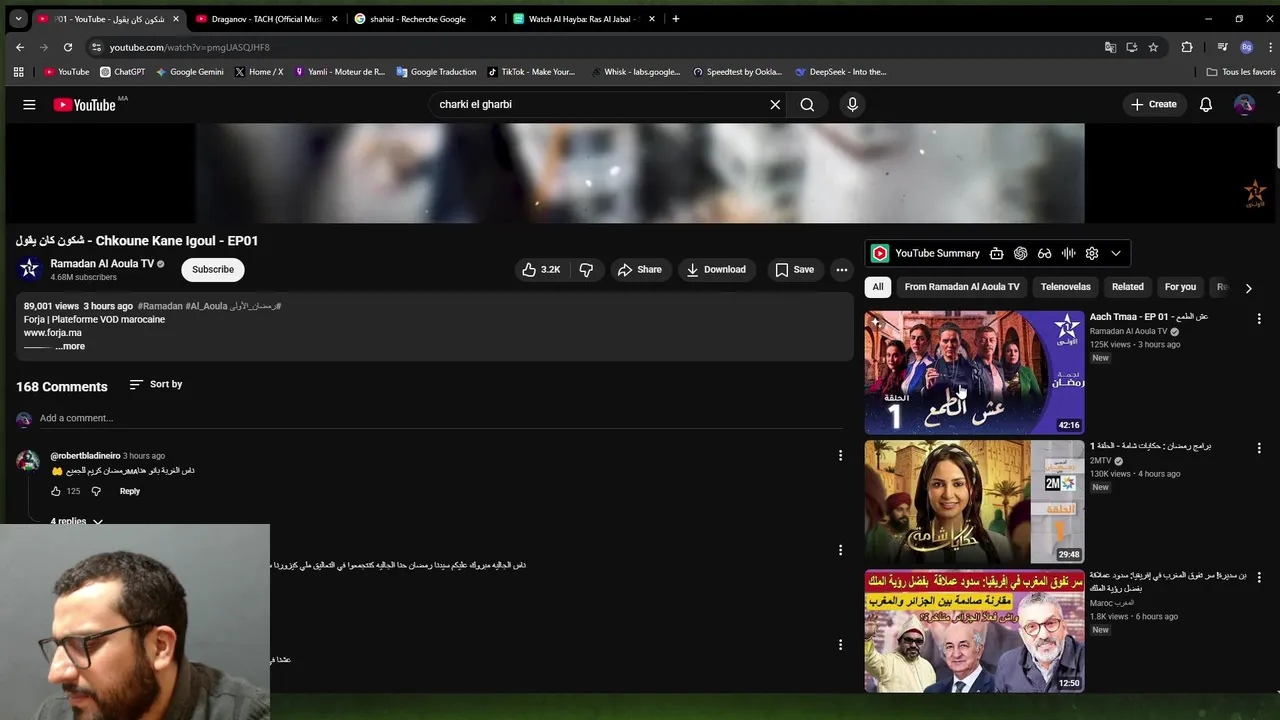Click the Share button
The width and height of the screenshot is (1280, 720).
[639, 269]
